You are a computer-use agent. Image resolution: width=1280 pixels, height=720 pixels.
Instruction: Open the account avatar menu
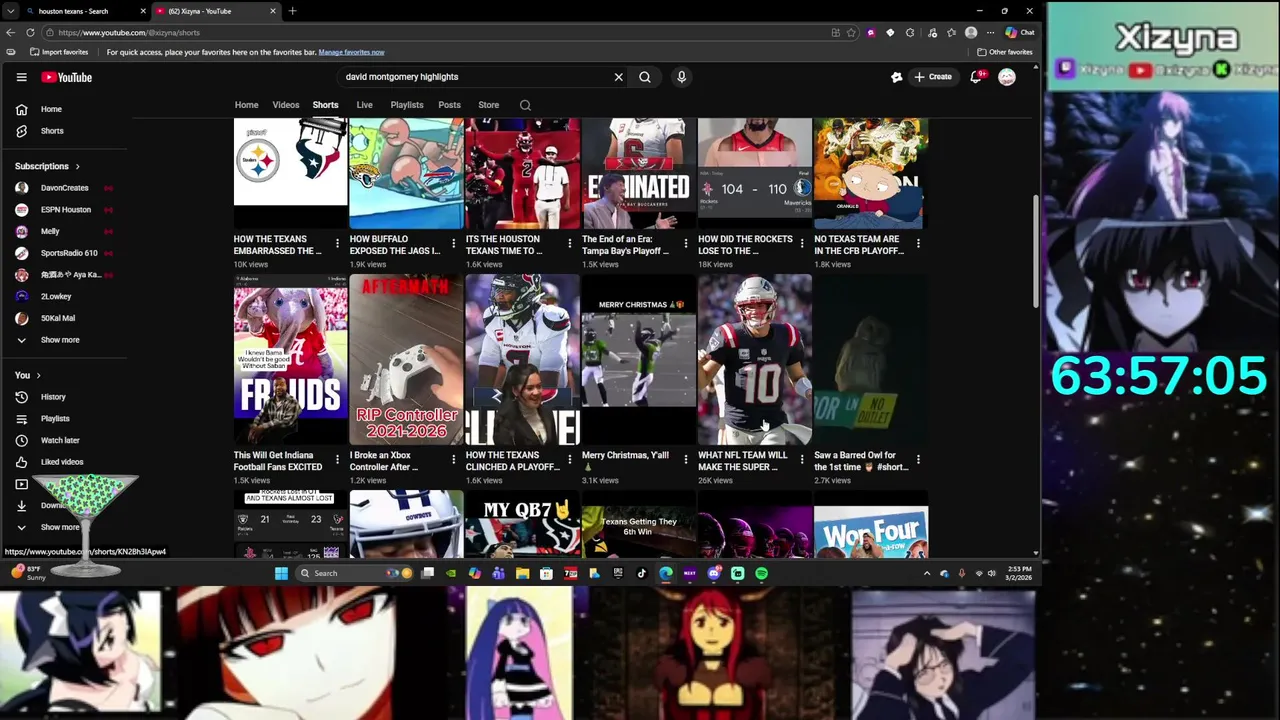(1007, 77)
